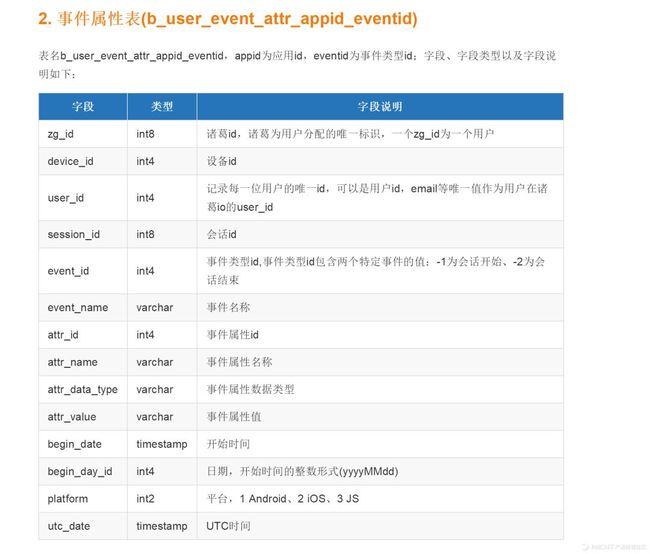Click varchar type in attr_name row
650x554 pixels.
(x=155, y=362)
